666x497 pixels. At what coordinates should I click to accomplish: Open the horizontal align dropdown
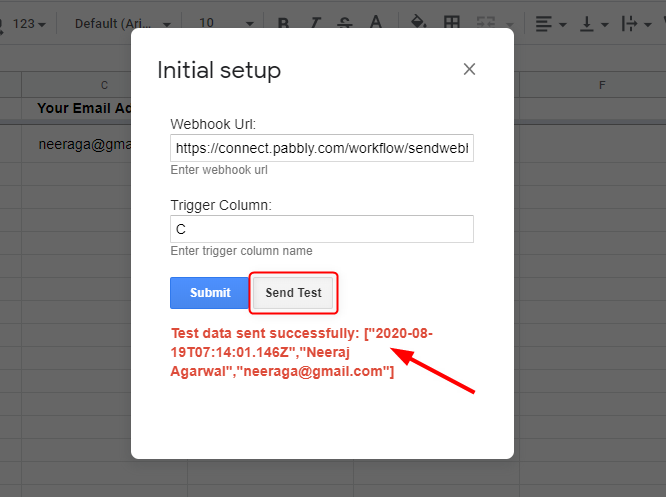point(550,23)
